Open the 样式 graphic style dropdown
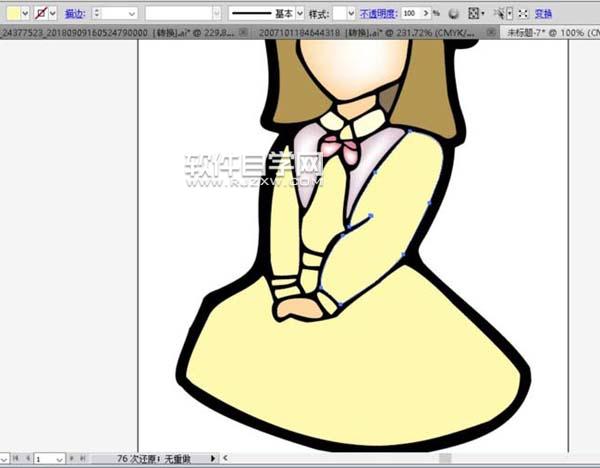The width and height of the screenshot is (600, 468). (x=351, y=14)
